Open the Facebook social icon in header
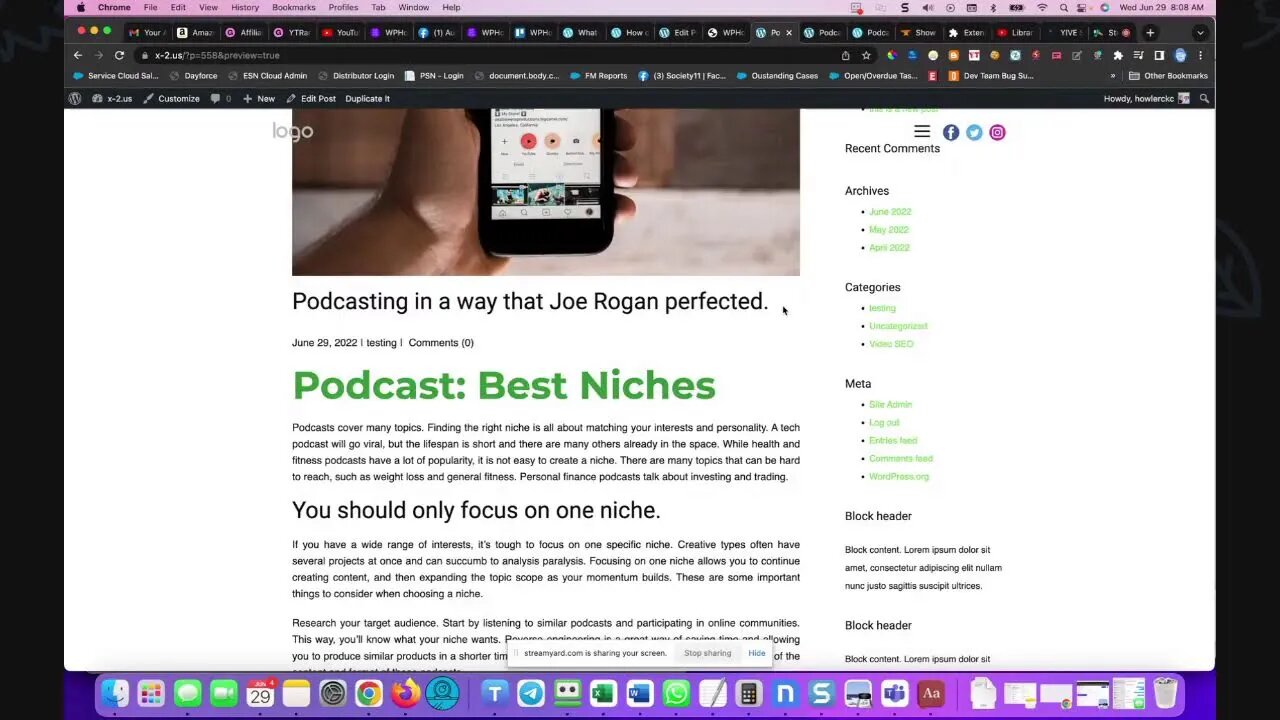 pos(951,132)
